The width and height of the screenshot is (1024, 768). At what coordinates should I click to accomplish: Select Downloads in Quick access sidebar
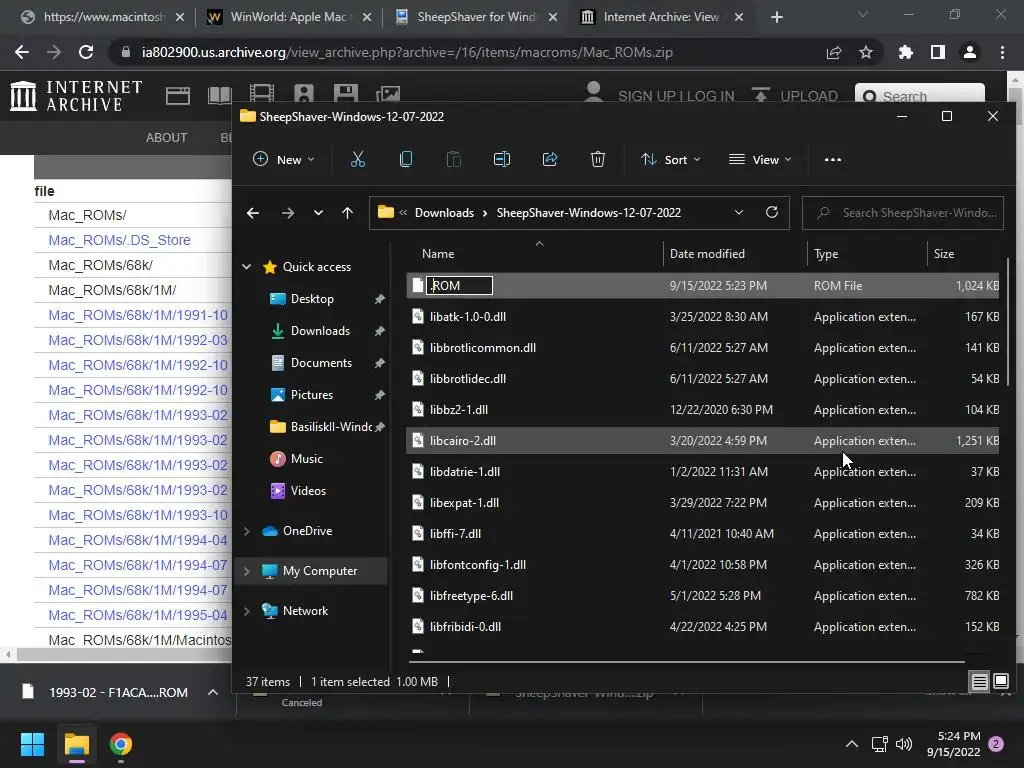320,330
